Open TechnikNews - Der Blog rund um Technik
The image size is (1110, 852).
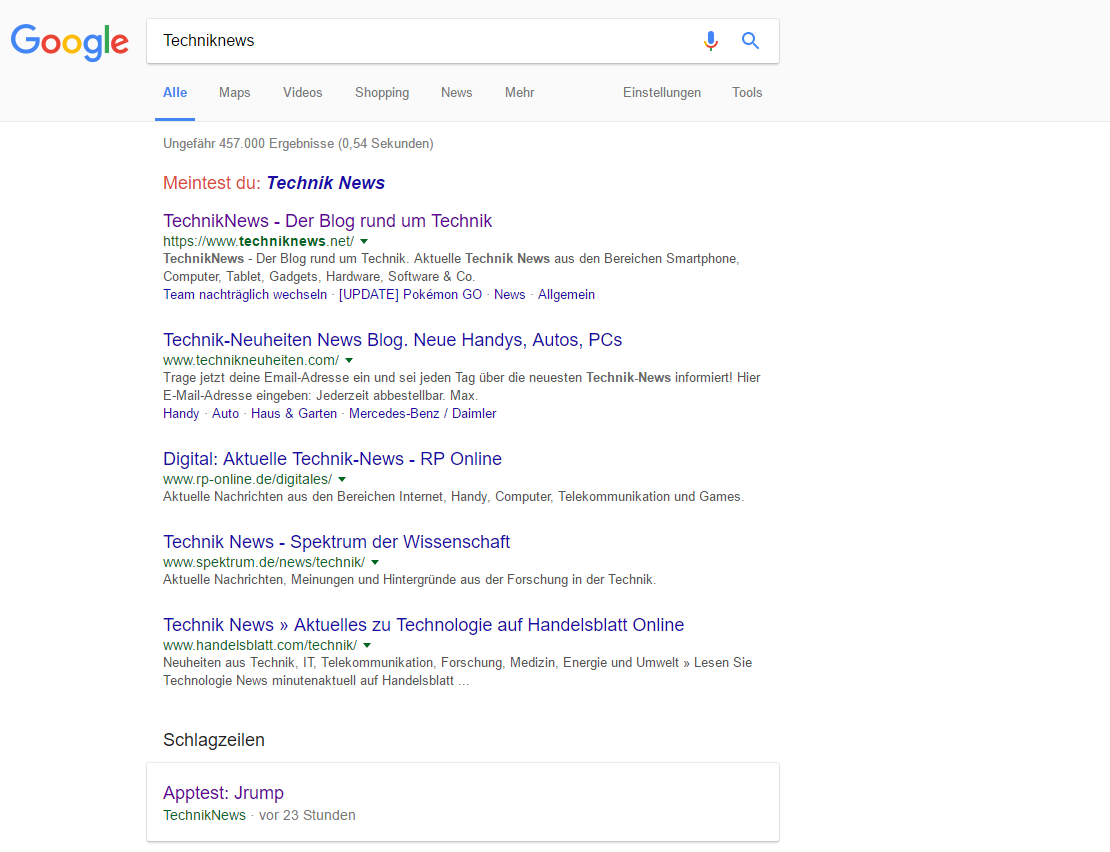click(327, 221)
